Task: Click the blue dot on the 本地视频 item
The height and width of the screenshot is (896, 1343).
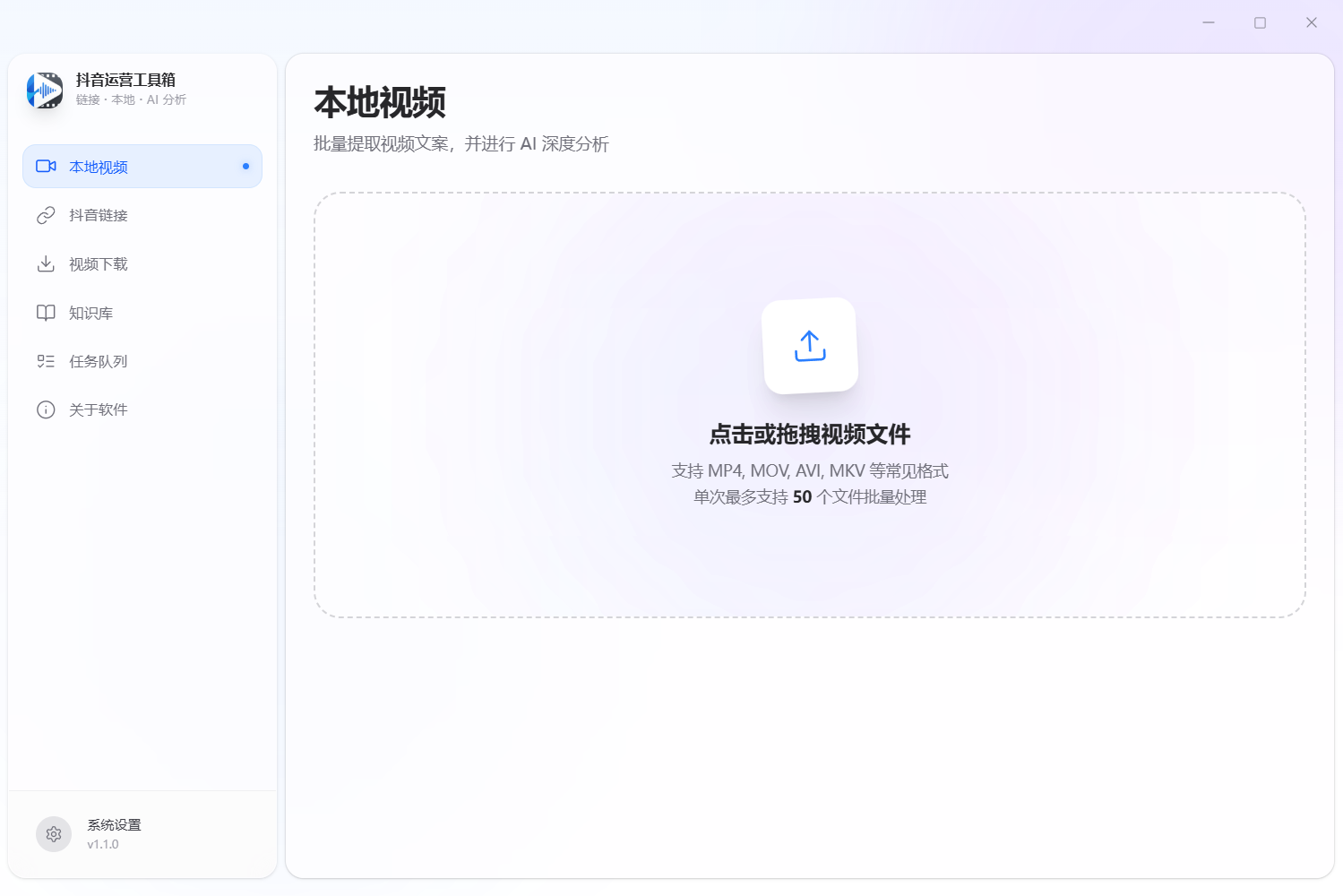Action: pos(245,167)
